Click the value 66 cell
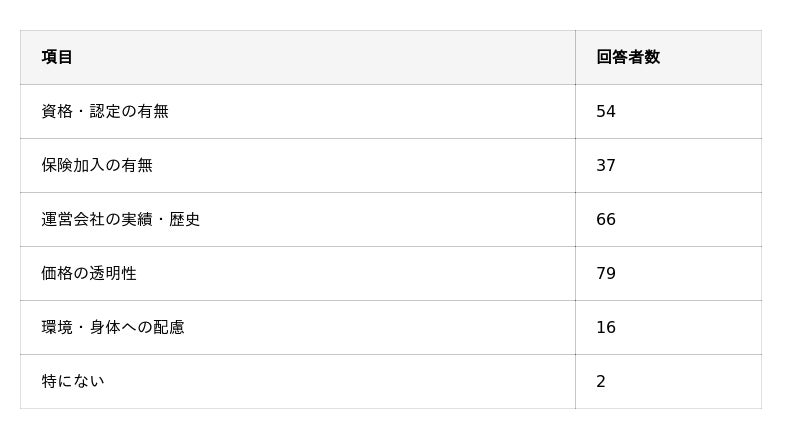The height and width of the screenshot is (439, 800). point(668,220)
